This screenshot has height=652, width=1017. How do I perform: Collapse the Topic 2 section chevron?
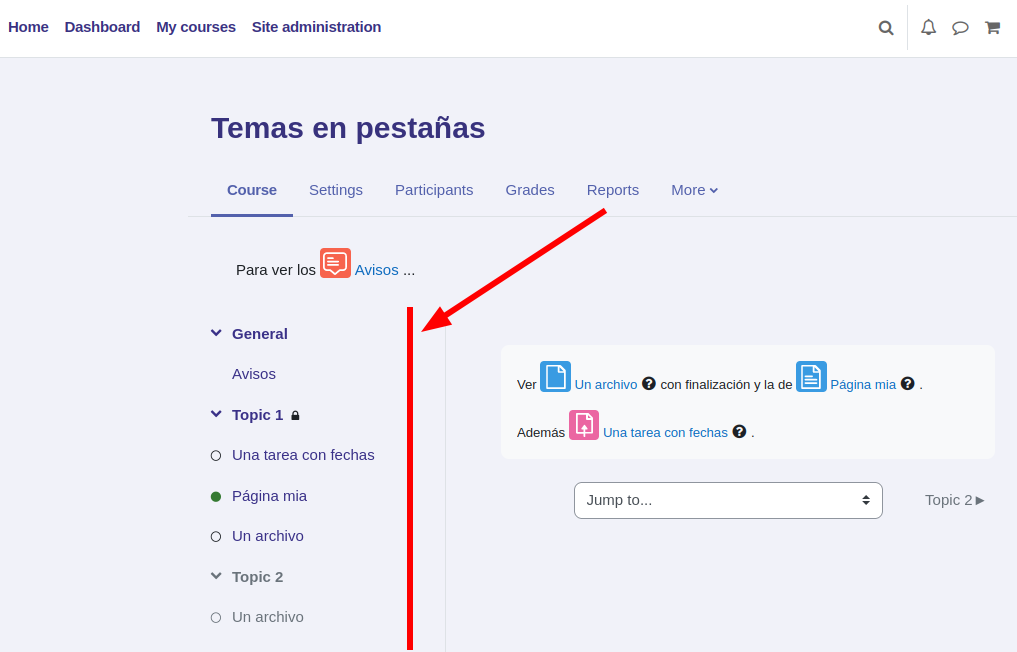coord(216,576)
